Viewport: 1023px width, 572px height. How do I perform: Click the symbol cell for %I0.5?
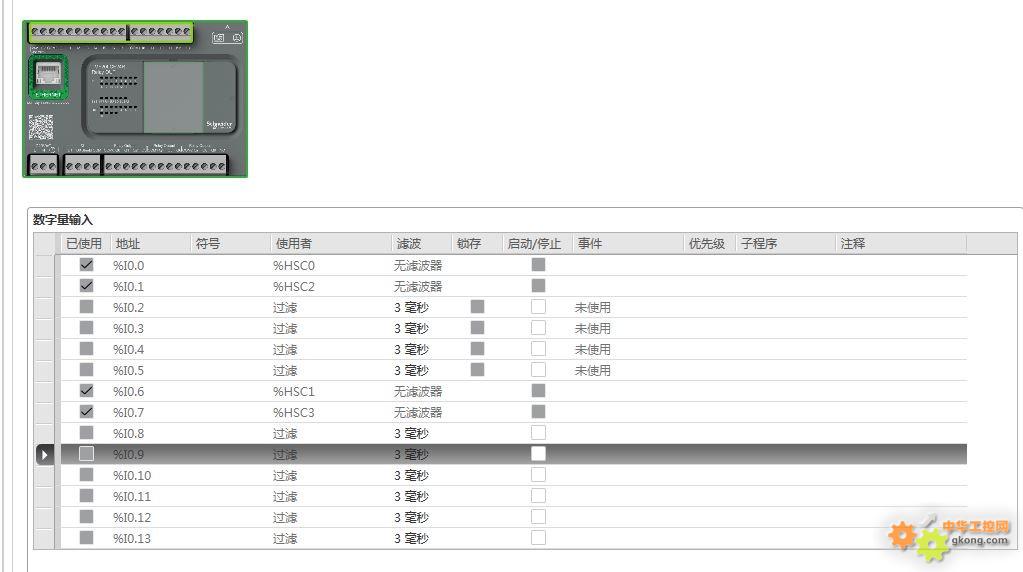coord(230,370)
